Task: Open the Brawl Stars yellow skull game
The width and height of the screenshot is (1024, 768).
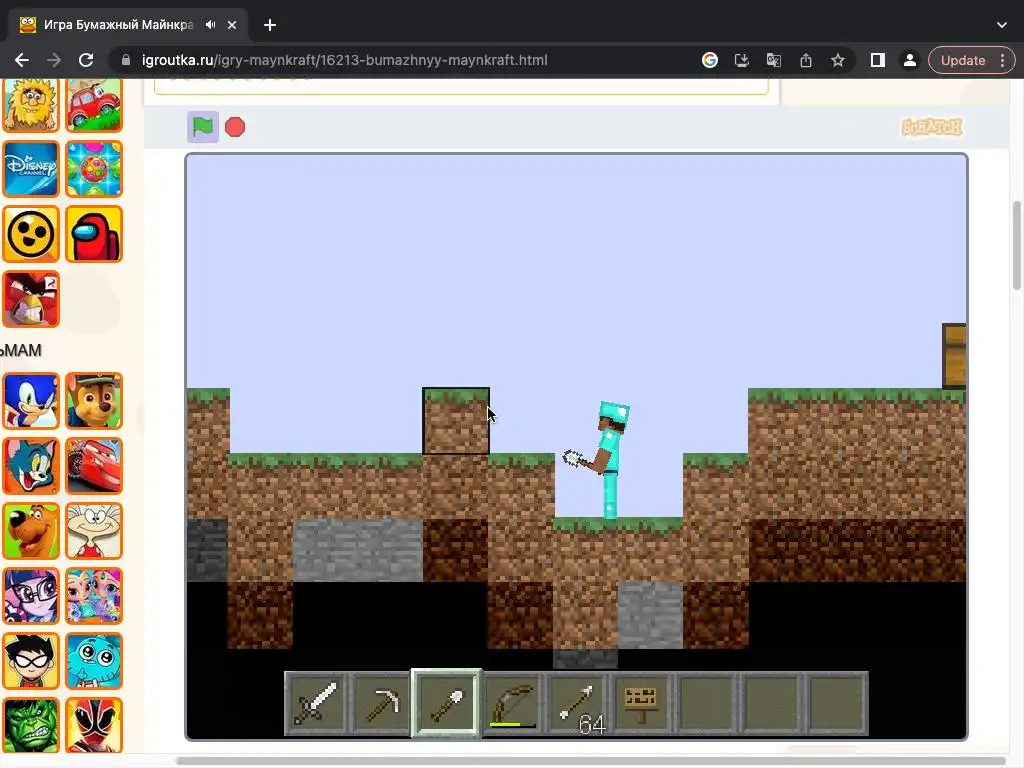Action: coord(31,234)
